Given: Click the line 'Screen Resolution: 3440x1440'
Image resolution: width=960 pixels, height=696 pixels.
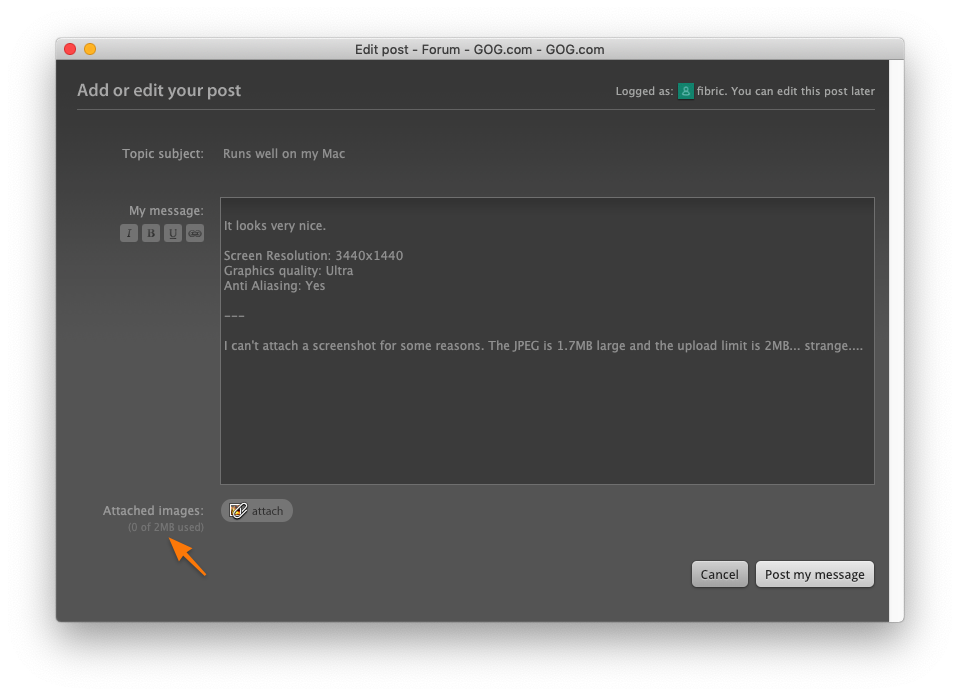Looking at the screenshot, I should point(313,256).
